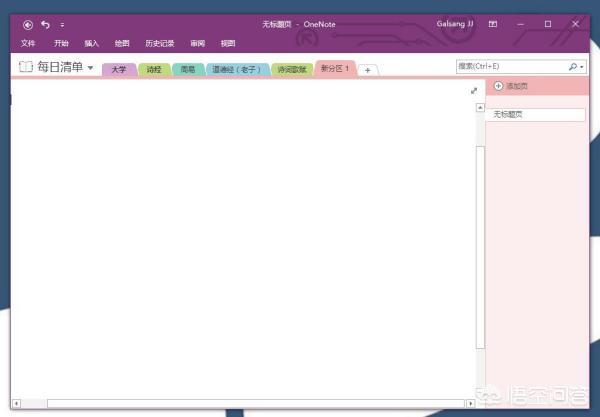The height and width of the screenshot is (417, 600).
Task: Open the 历史记录 ribbon tab
Action: click(x=159, y=44)
